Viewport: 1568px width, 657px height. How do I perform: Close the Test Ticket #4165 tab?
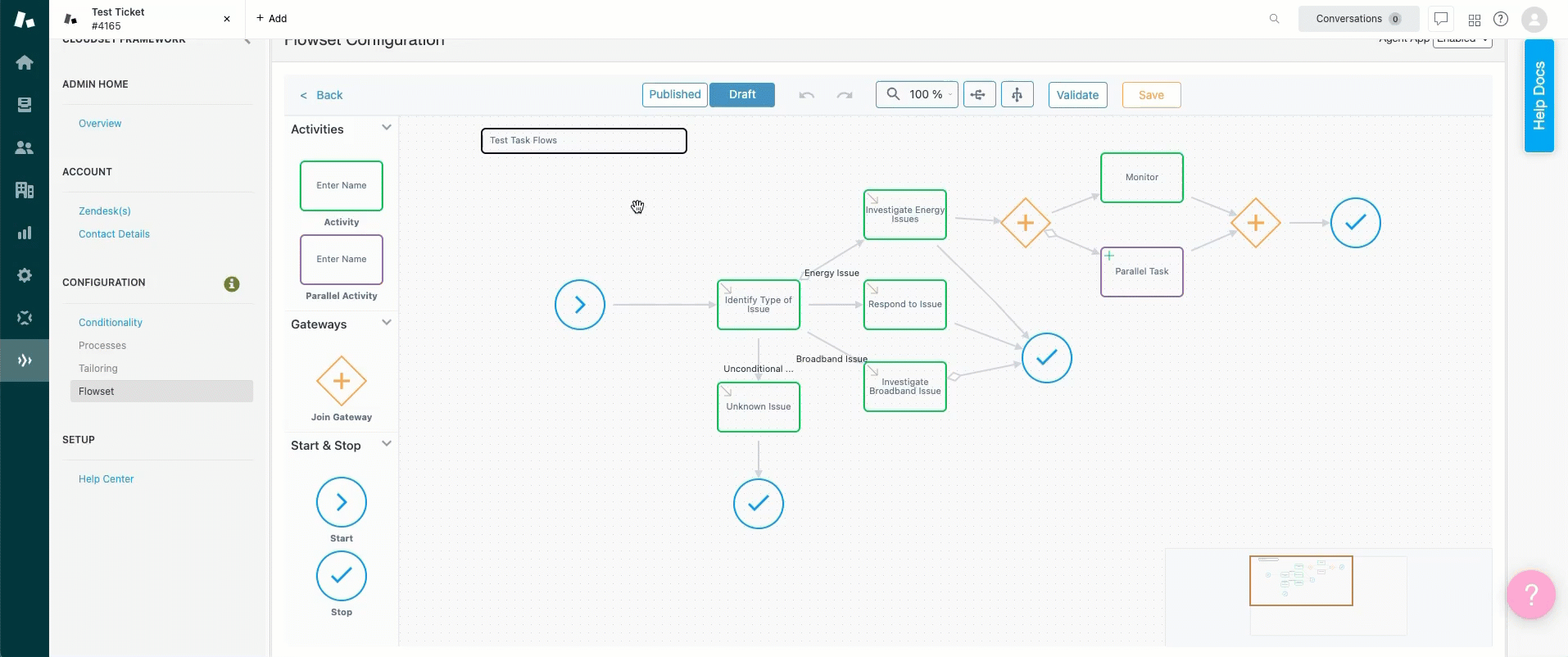[x=227, y=19]
